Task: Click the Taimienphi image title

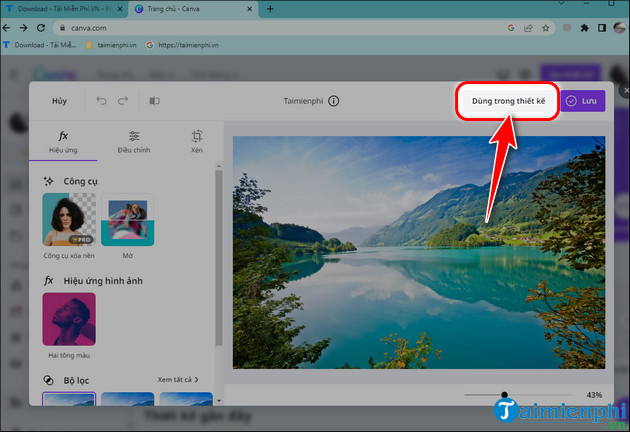Action: coord(303,101)
